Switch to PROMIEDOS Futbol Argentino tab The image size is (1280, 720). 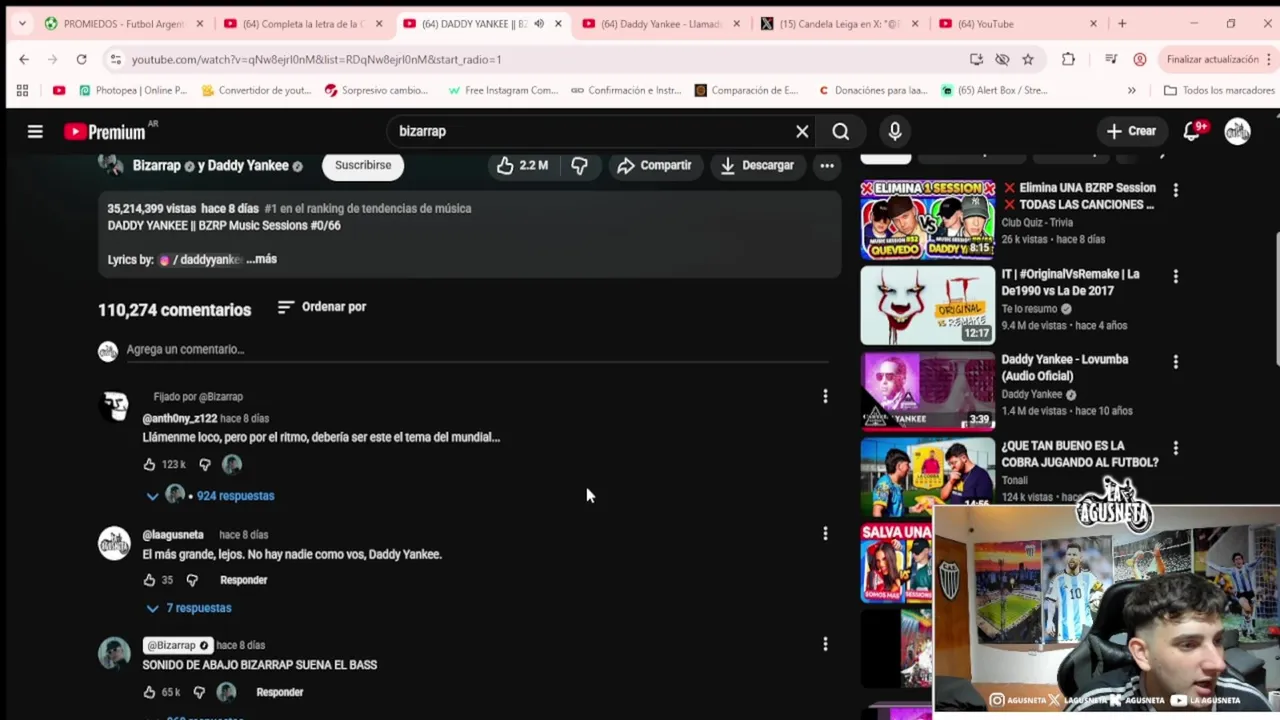coord(124,24)
